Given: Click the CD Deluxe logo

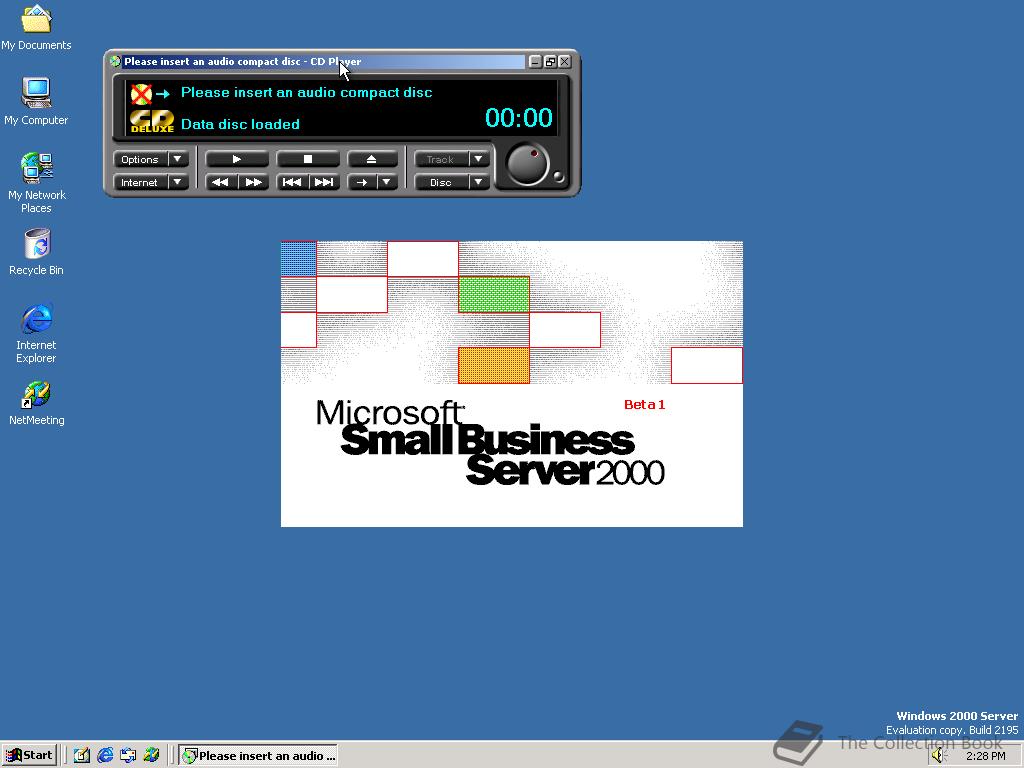Looking at the screenshot, I should [152, 121].
